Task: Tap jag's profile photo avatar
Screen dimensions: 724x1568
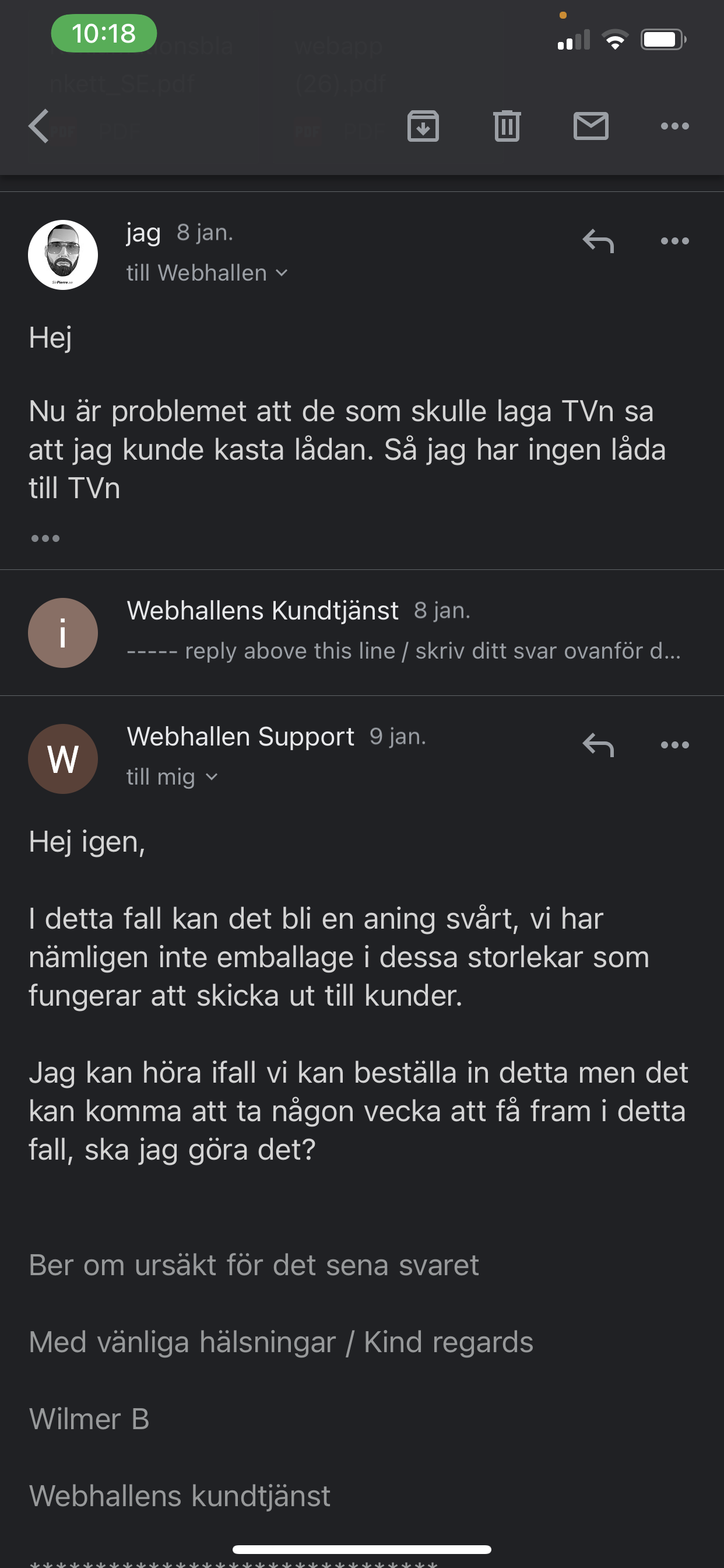Action: pyautogui.click(x=63, y=254)
